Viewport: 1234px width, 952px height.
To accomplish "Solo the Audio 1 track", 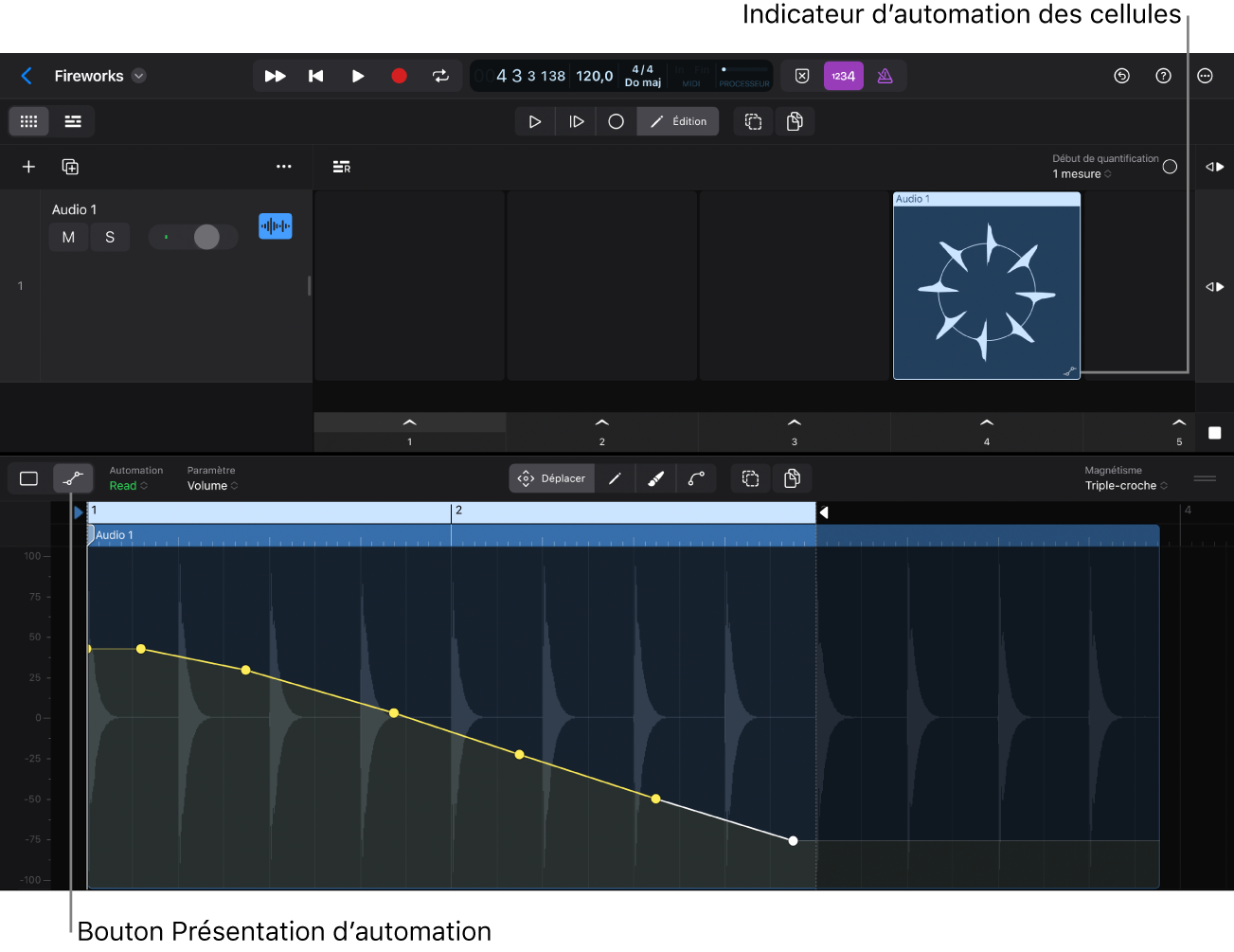I will [x=110, y=237].
